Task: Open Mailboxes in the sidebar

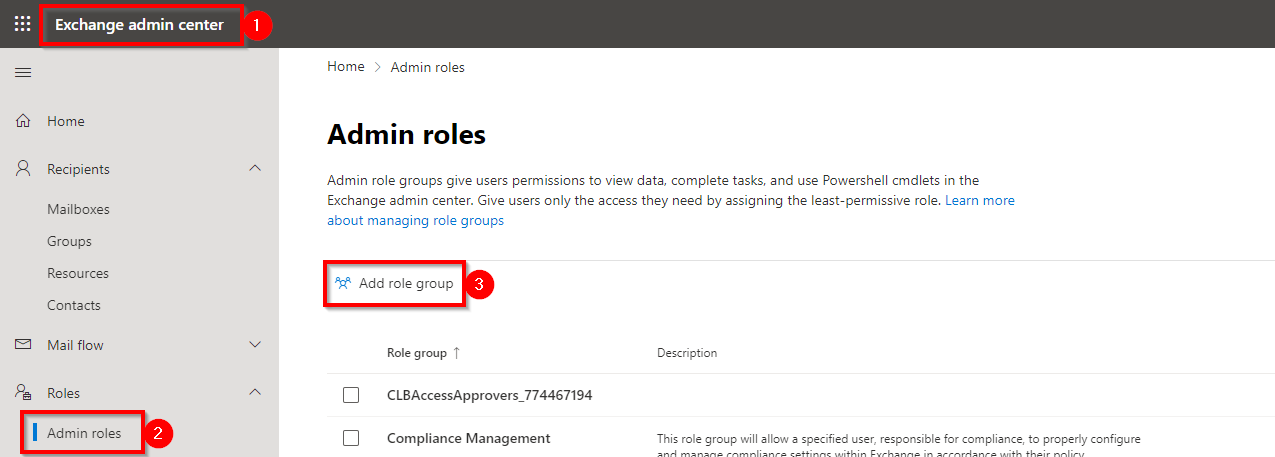Action: click(78, 209)
